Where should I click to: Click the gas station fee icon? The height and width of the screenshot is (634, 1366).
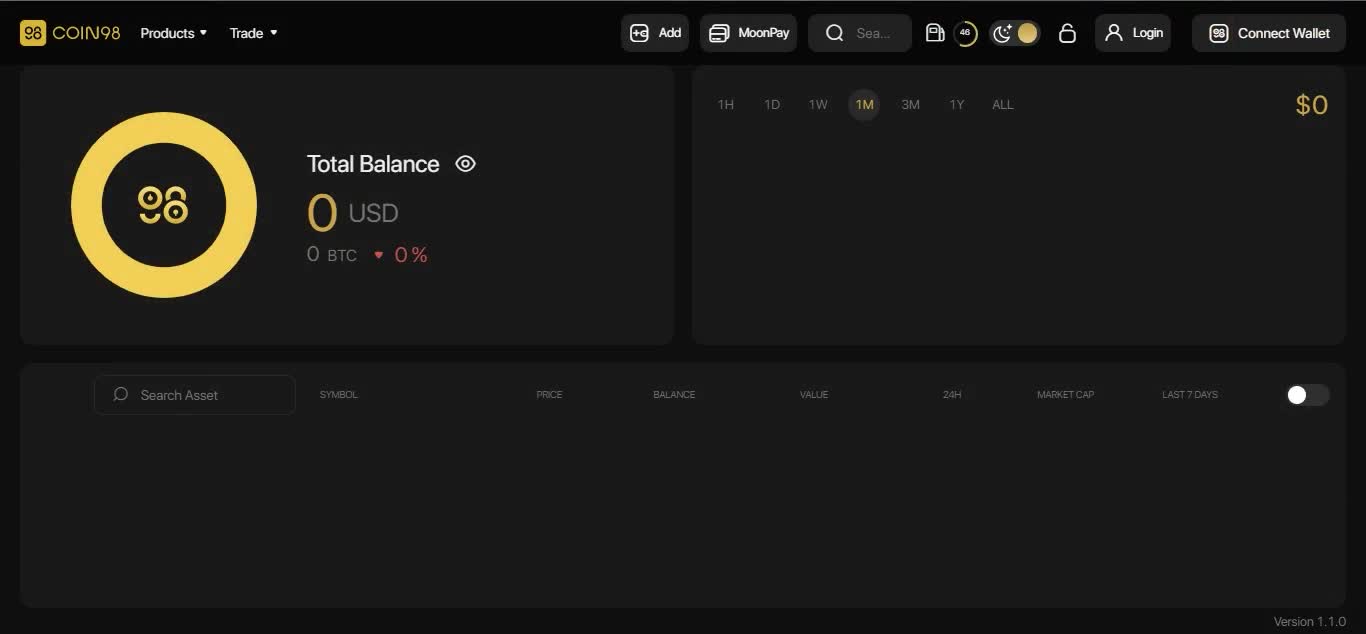pos(935,33)
